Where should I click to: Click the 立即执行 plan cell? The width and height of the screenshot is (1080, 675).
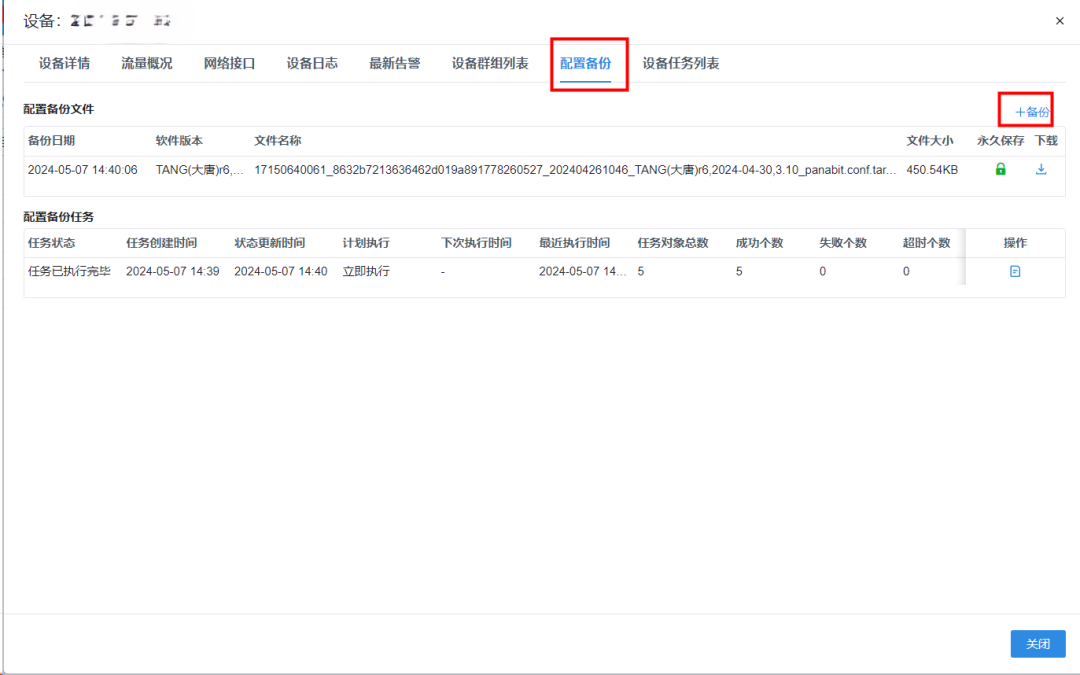(366, 271)
